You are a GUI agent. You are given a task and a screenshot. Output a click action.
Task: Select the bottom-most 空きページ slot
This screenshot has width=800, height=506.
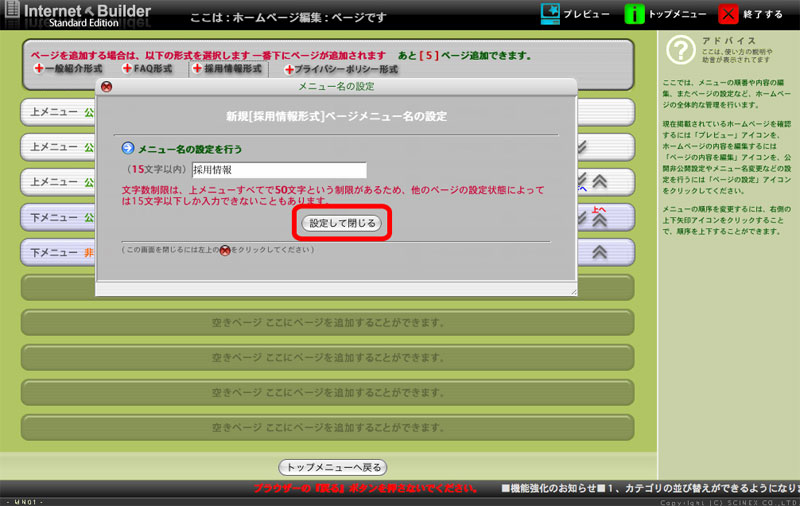click(327, 427)
